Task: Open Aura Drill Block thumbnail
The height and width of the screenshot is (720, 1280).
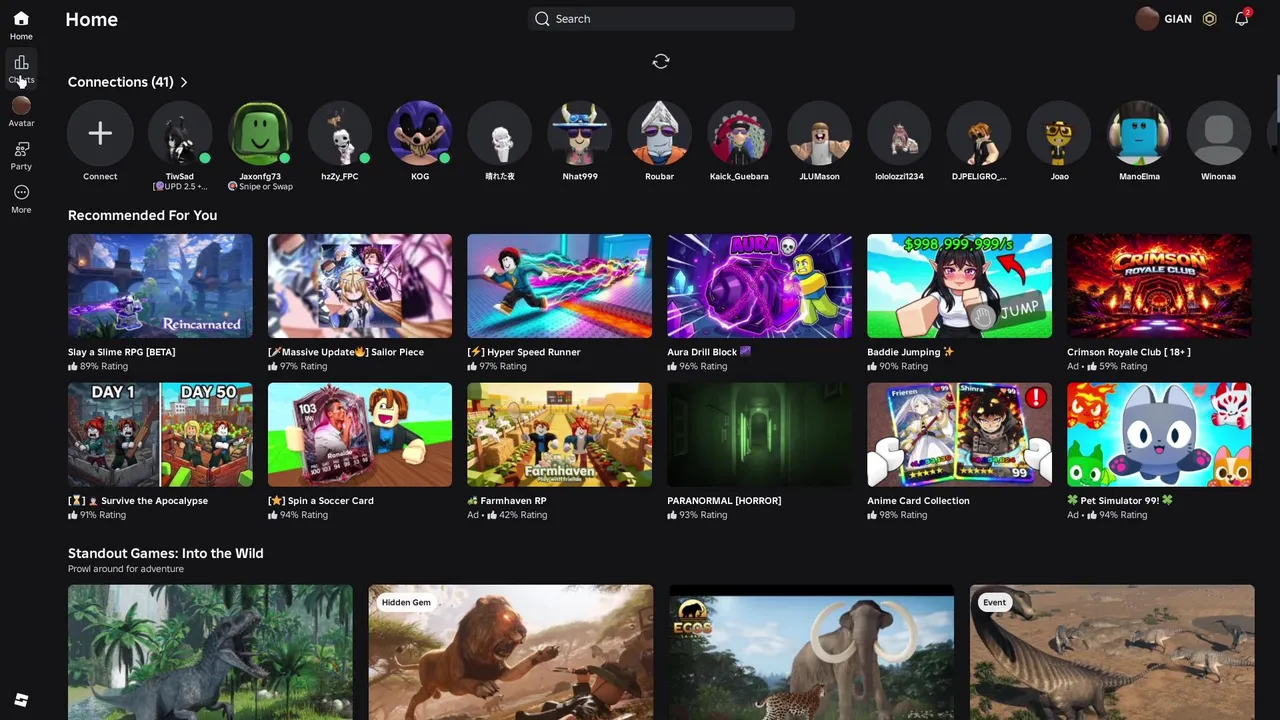Action: coord(760,286)
